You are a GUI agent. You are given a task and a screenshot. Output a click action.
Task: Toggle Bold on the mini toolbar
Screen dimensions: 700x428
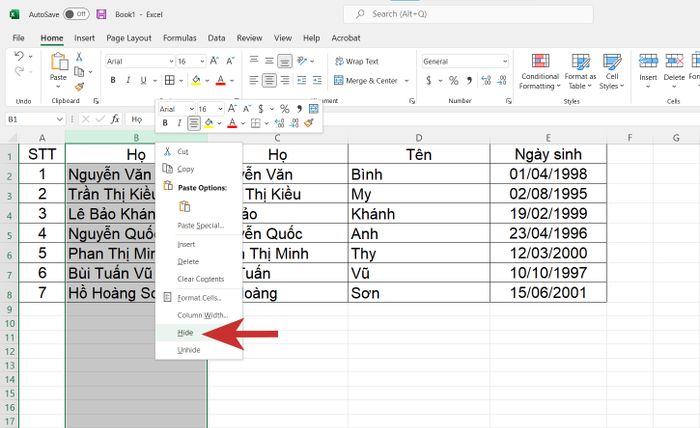165,123
